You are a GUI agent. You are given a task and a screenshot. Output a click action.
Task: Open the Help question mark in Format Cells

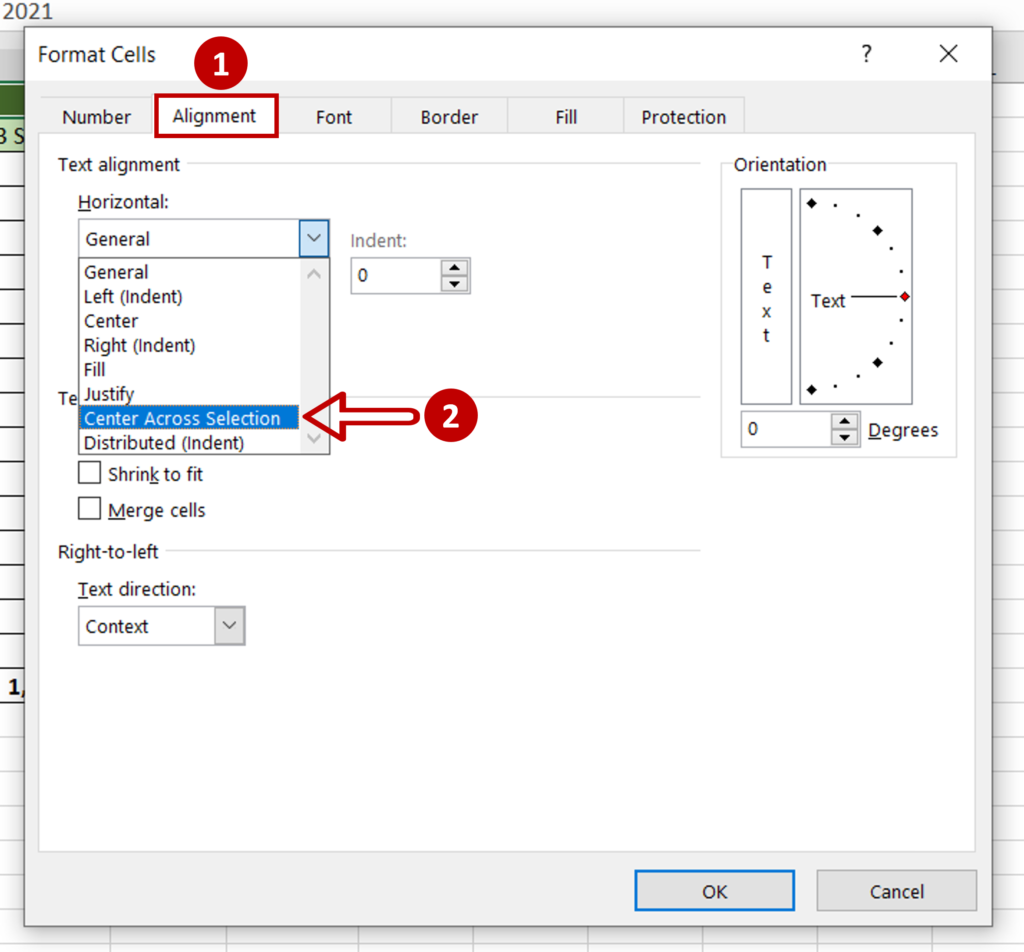pos(866,54)
